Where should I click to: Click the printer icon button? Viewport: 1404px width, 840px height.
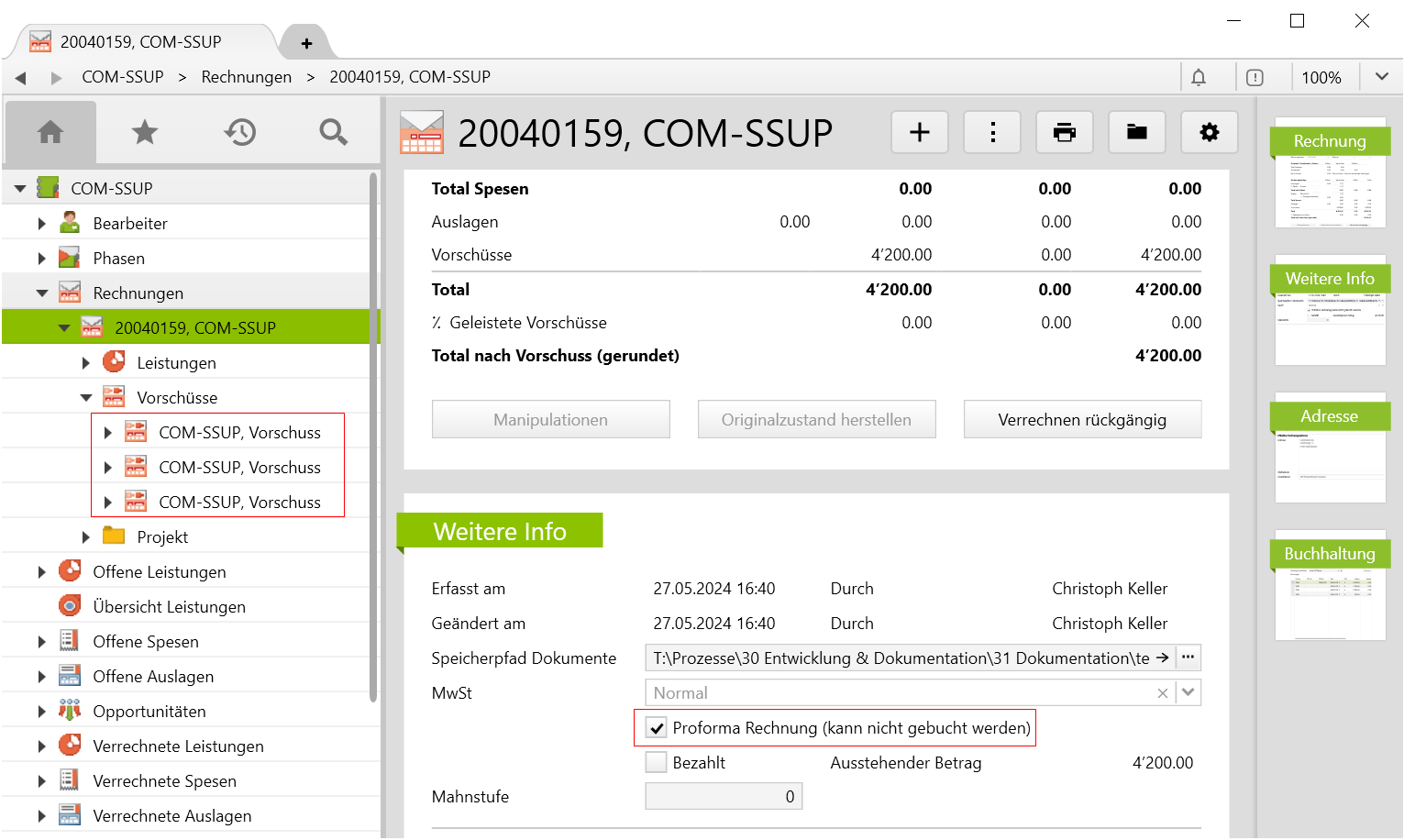(1064, 133)
